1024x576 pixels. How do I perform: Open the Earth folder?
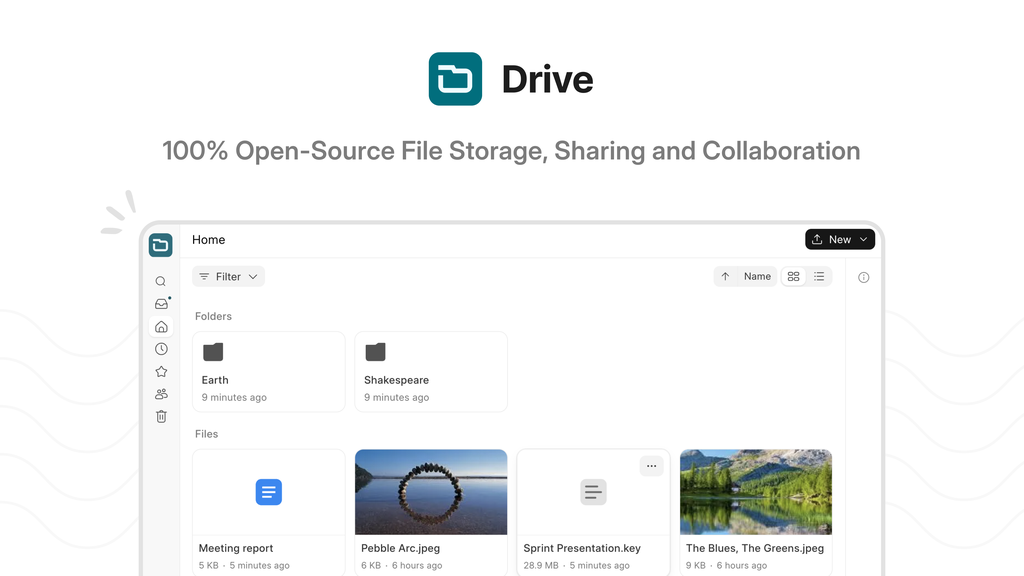point(268,371)
